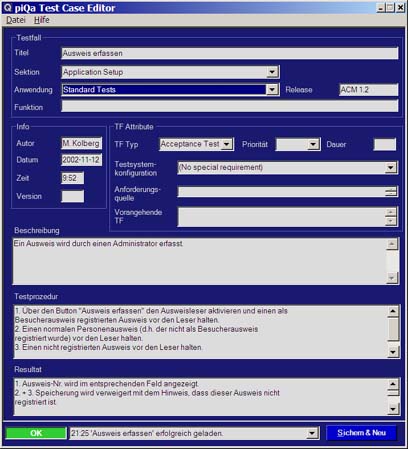
Task: Expand the Sektion dropdown arrow
Action: [272, 72]
